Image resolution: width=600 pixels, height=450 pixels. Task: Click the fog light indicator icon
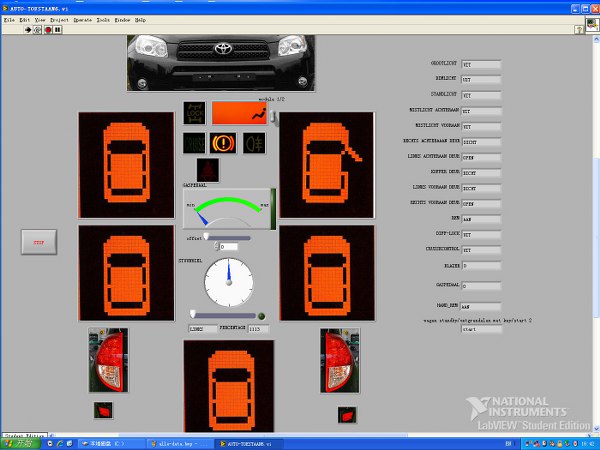point(254,143)
